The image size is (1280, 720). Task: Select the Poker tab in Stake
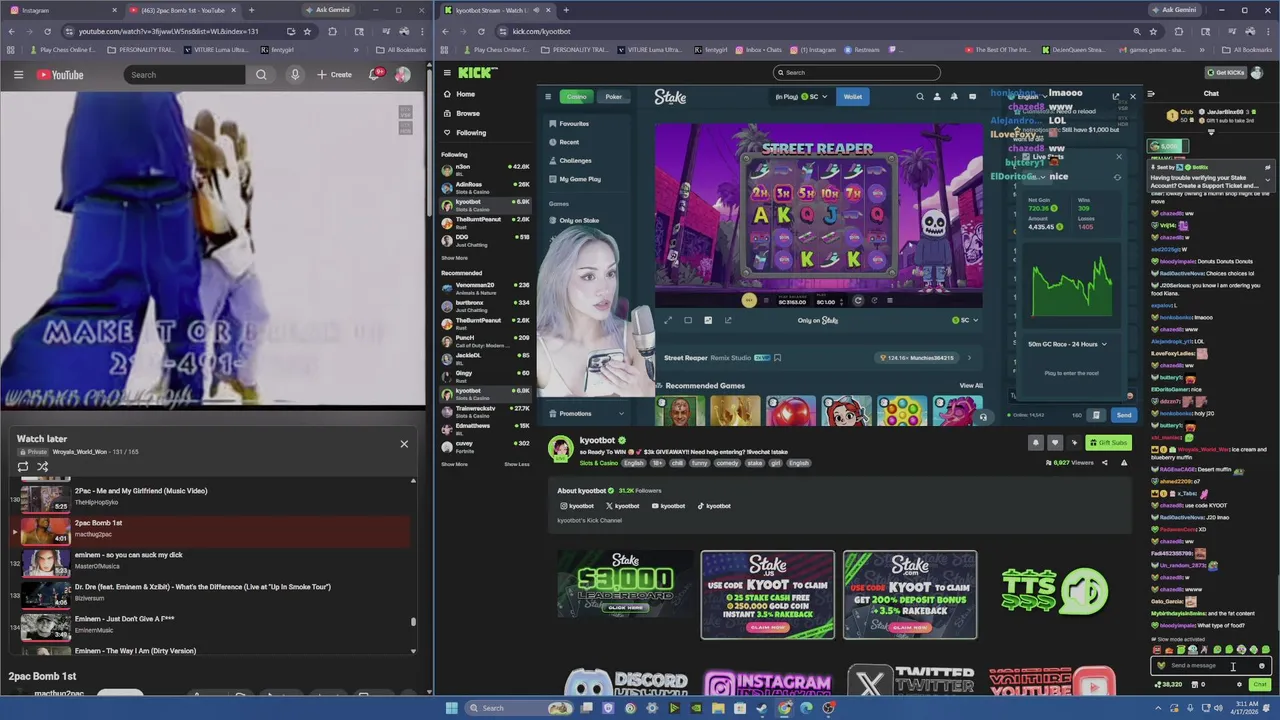point(613,97)
